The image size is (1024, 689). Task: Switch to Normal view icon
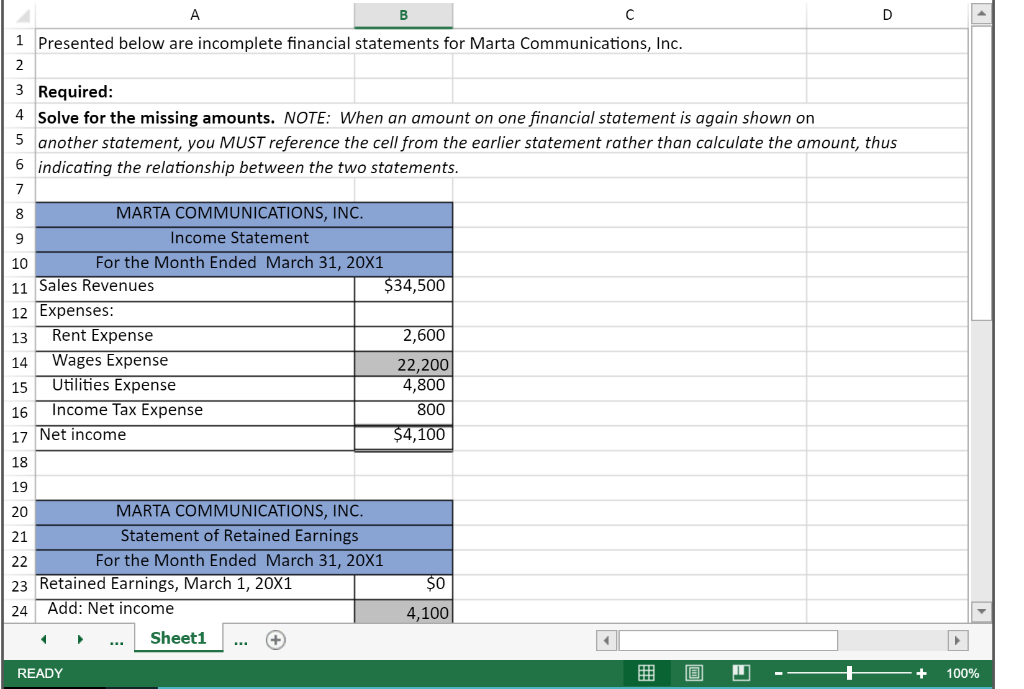(x=646, y=673)
